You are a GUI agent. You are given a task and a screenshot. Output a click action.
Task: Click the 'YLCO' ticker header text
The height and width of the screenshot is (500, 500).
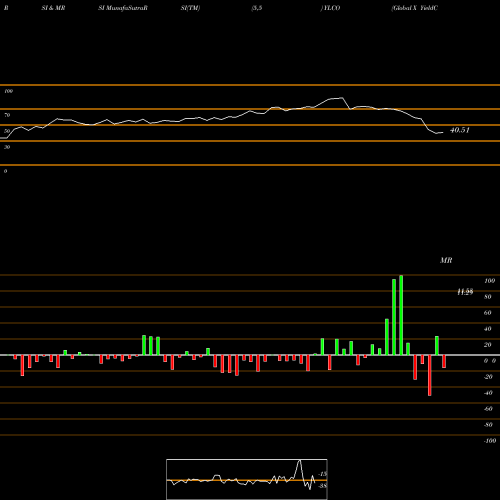coord(331,8)
